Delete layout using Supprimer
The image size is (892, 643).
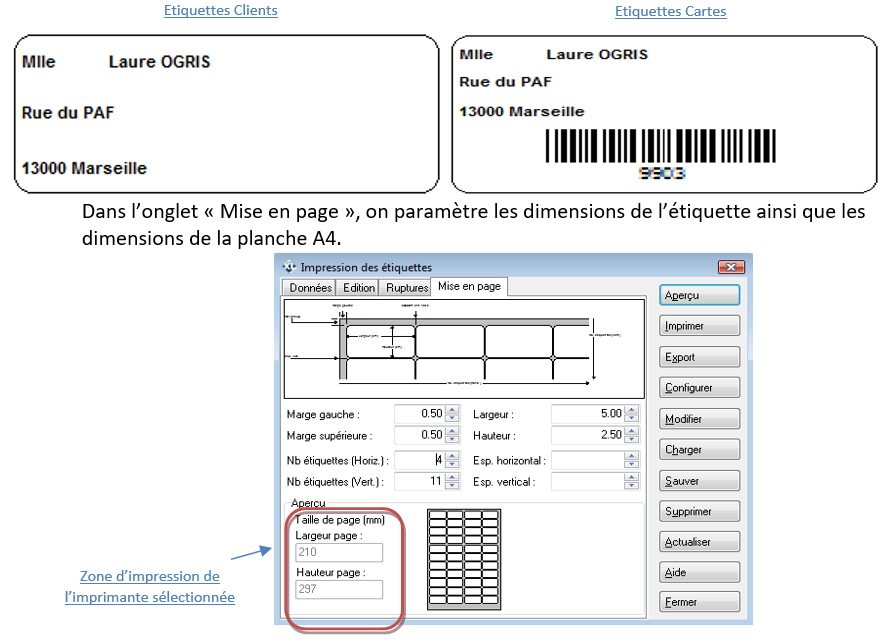(699, 511)
